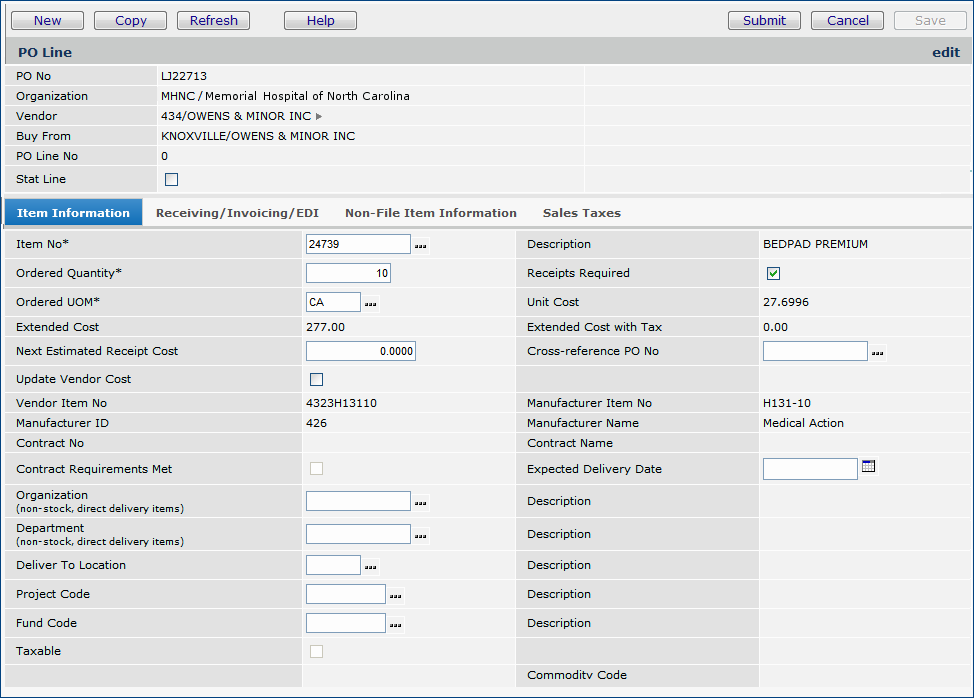Viewport: 974px width, 698px height.
Task: Open the Item No lookup ellipsis icon
Action: [421, 245]
